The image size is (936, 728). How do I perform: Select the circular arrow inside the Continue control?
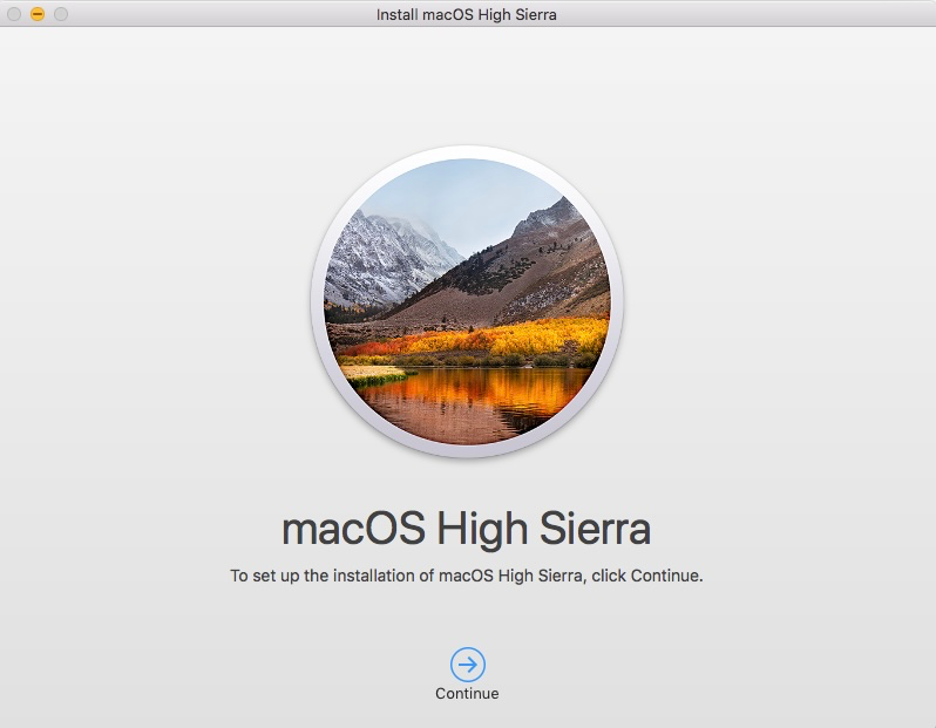pos(466,662)
